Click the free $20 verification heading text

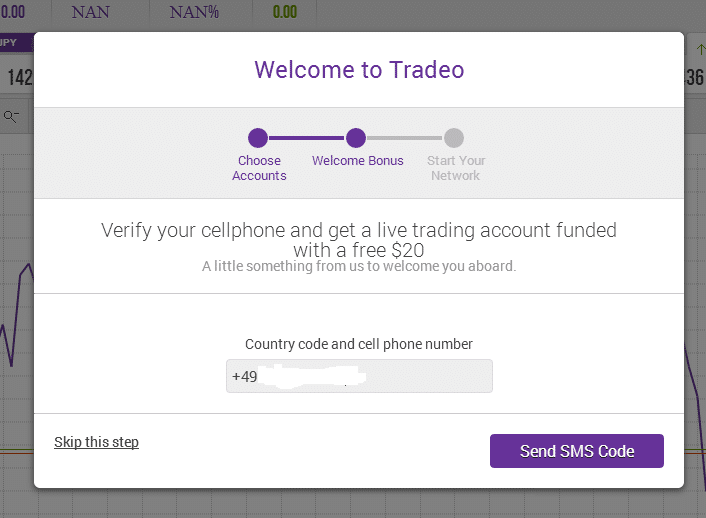pyautogui.click(x=359, y=239)
